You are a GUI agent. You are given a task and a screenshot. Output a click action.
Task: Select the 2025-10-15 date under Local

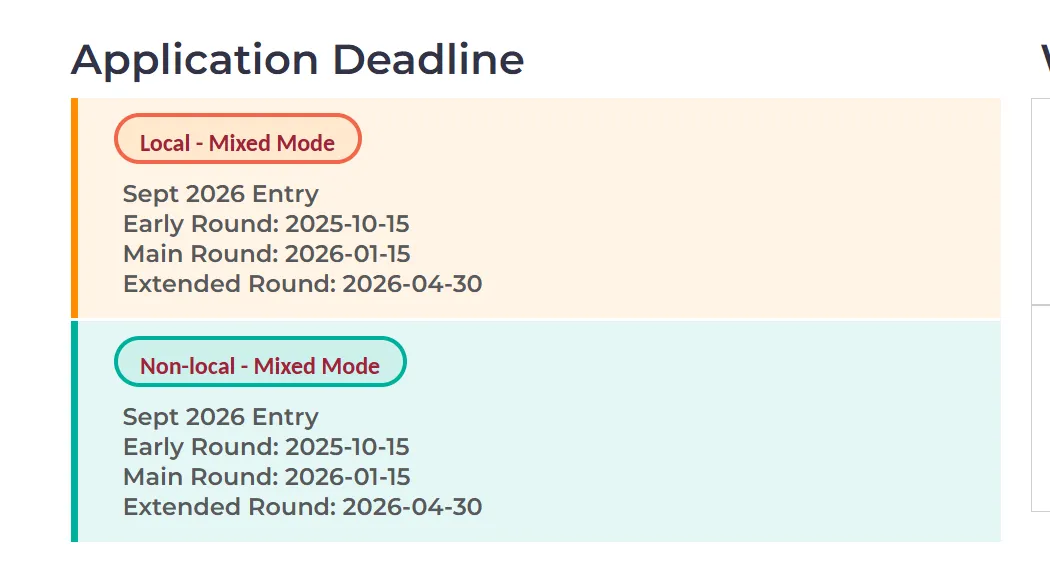[x=347, y=224]
